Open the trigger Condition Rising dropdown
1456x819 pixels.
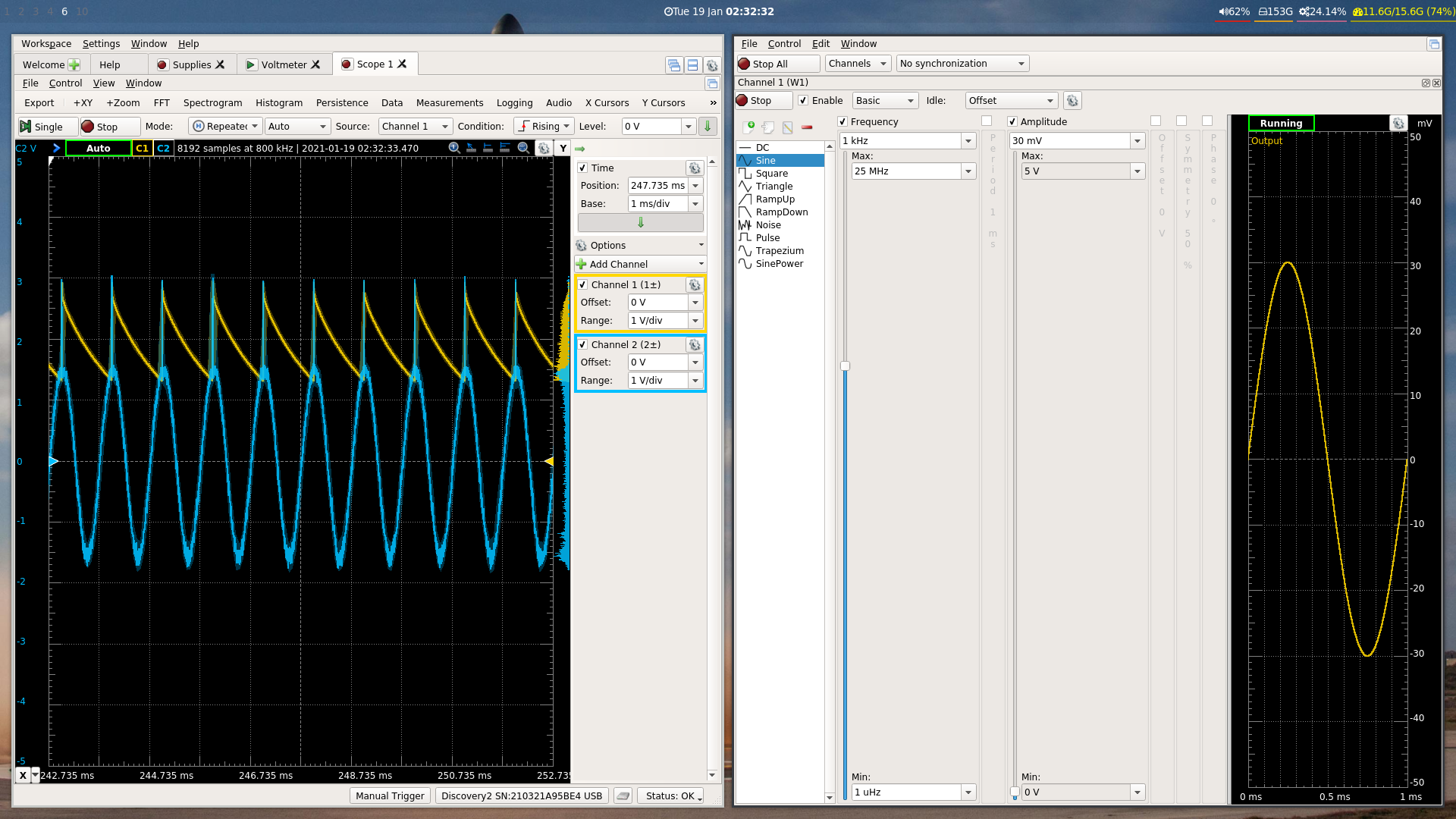(543, 126)
